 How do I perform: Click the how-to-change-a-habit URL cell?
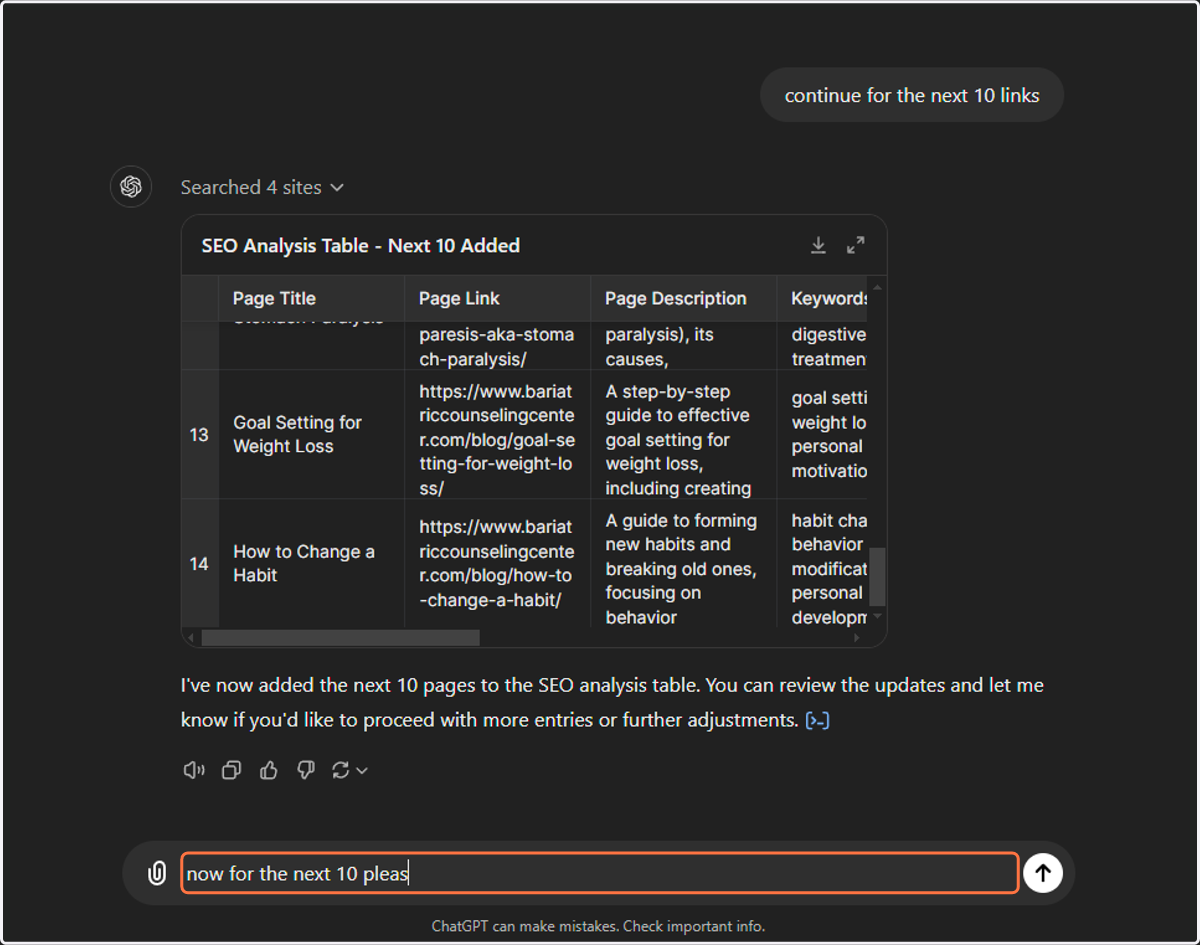pyautogui.click(x=497, y=564)
